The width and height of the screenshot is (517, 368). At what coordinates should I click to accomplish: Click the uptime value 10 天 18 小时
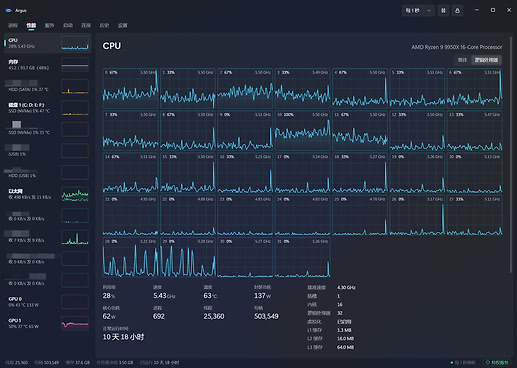[123, 337]
